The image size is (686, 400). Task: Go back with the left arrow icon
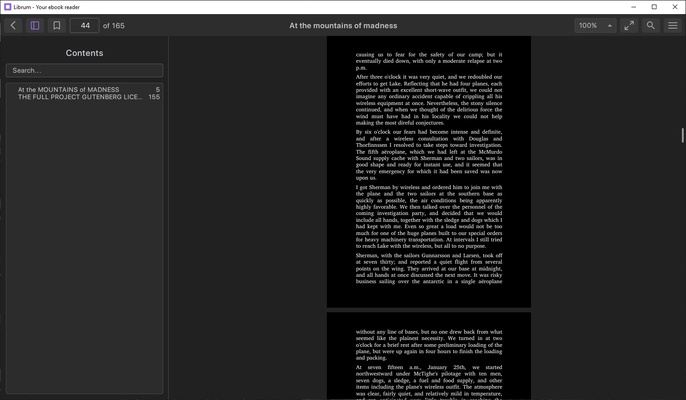tap(13, 25)
